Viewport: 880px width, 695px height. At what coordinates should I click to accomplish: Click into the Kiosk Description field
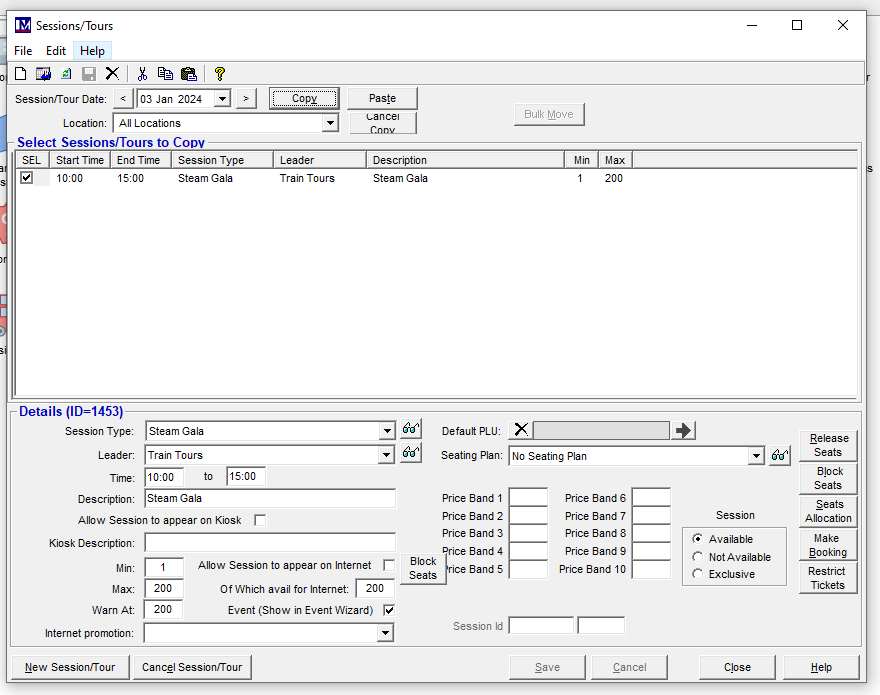click(x=269, y=543)
